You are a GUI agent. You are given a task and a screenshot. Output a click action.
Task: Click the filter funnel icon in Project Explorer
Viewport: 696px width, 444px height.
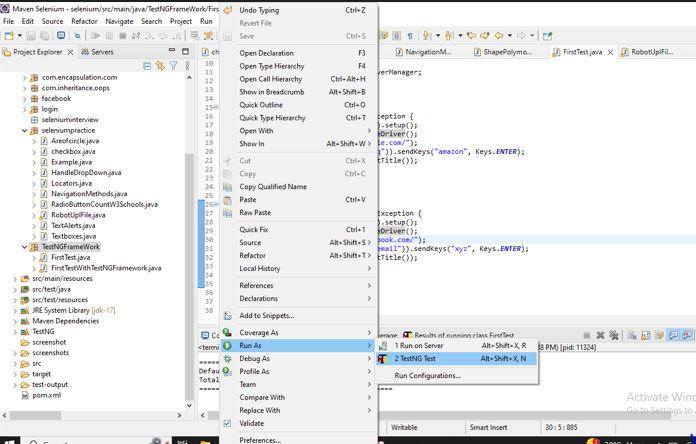(x=174, y=66)
